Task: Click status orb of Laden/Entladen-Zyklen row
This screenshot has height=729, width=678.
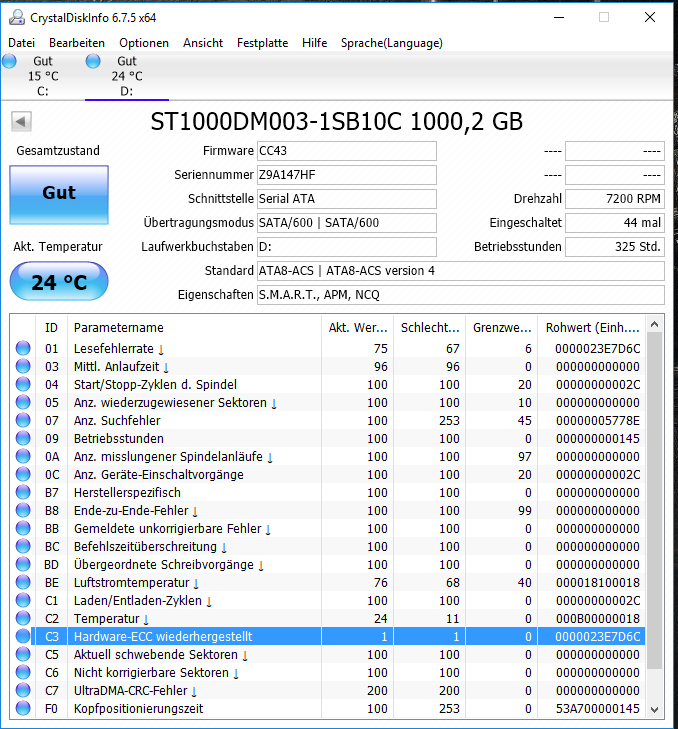Action: (x=23, y=600)
